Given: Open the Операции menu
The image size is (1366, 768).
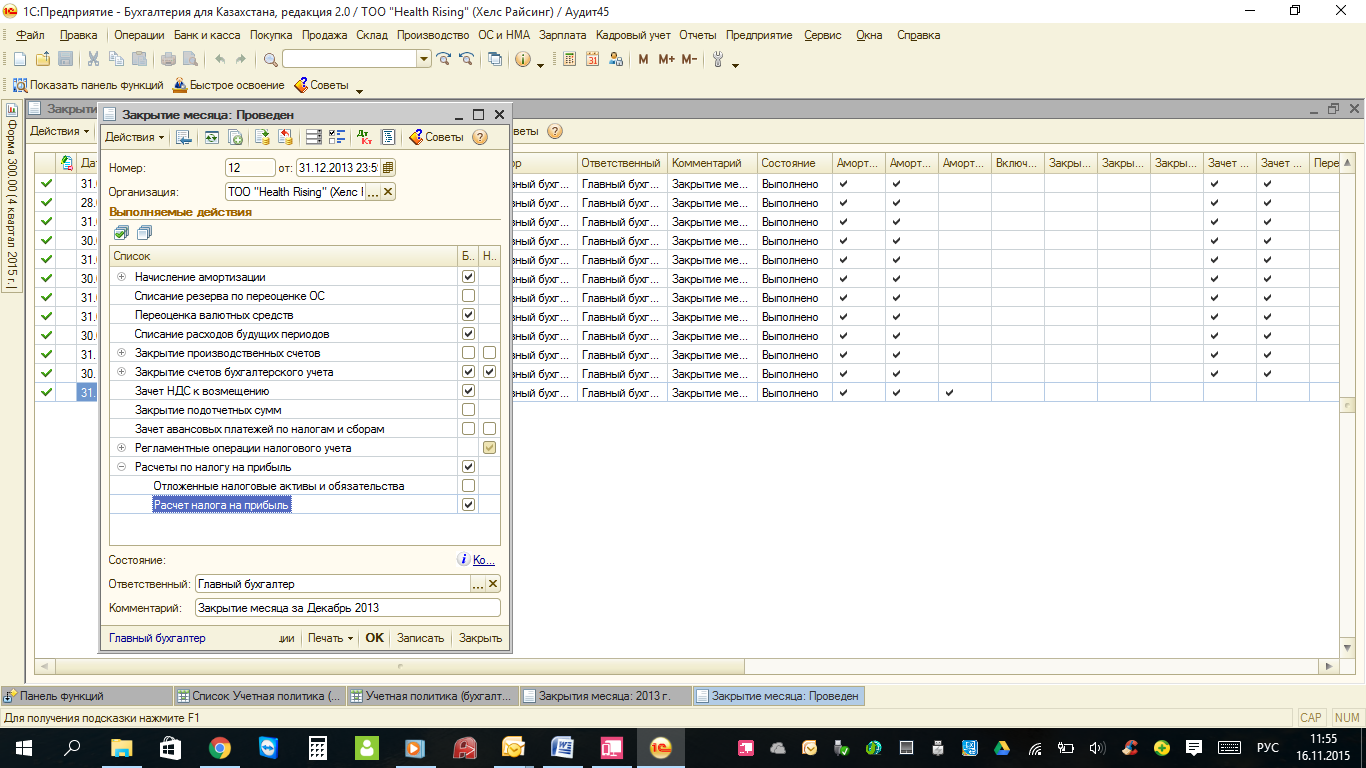Looking at the screenshot, I should point(139,35).
